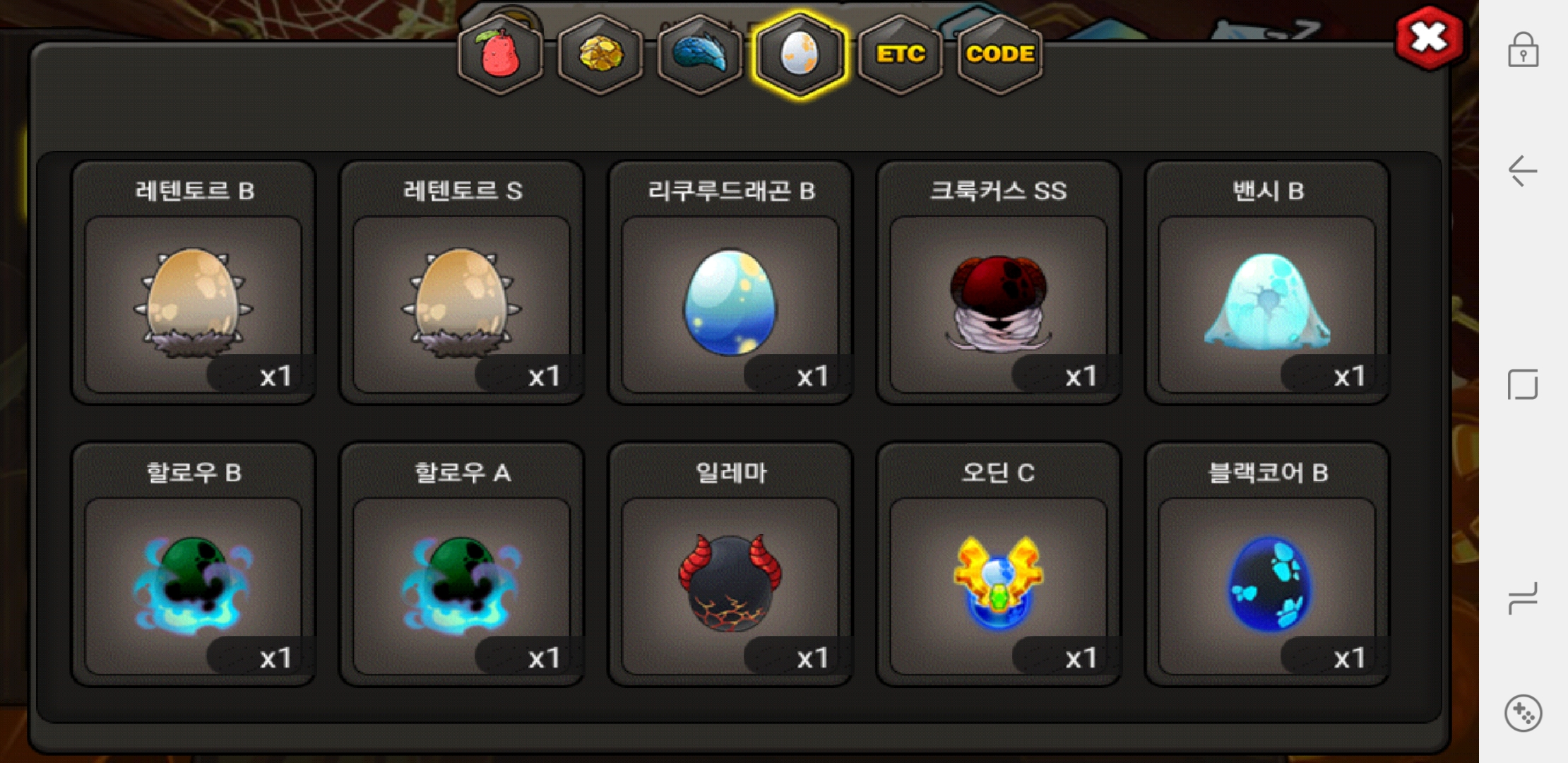Screen dimensions: 1568x763
Task: Open the red fruit inventory tab
Action: [500, 54]
